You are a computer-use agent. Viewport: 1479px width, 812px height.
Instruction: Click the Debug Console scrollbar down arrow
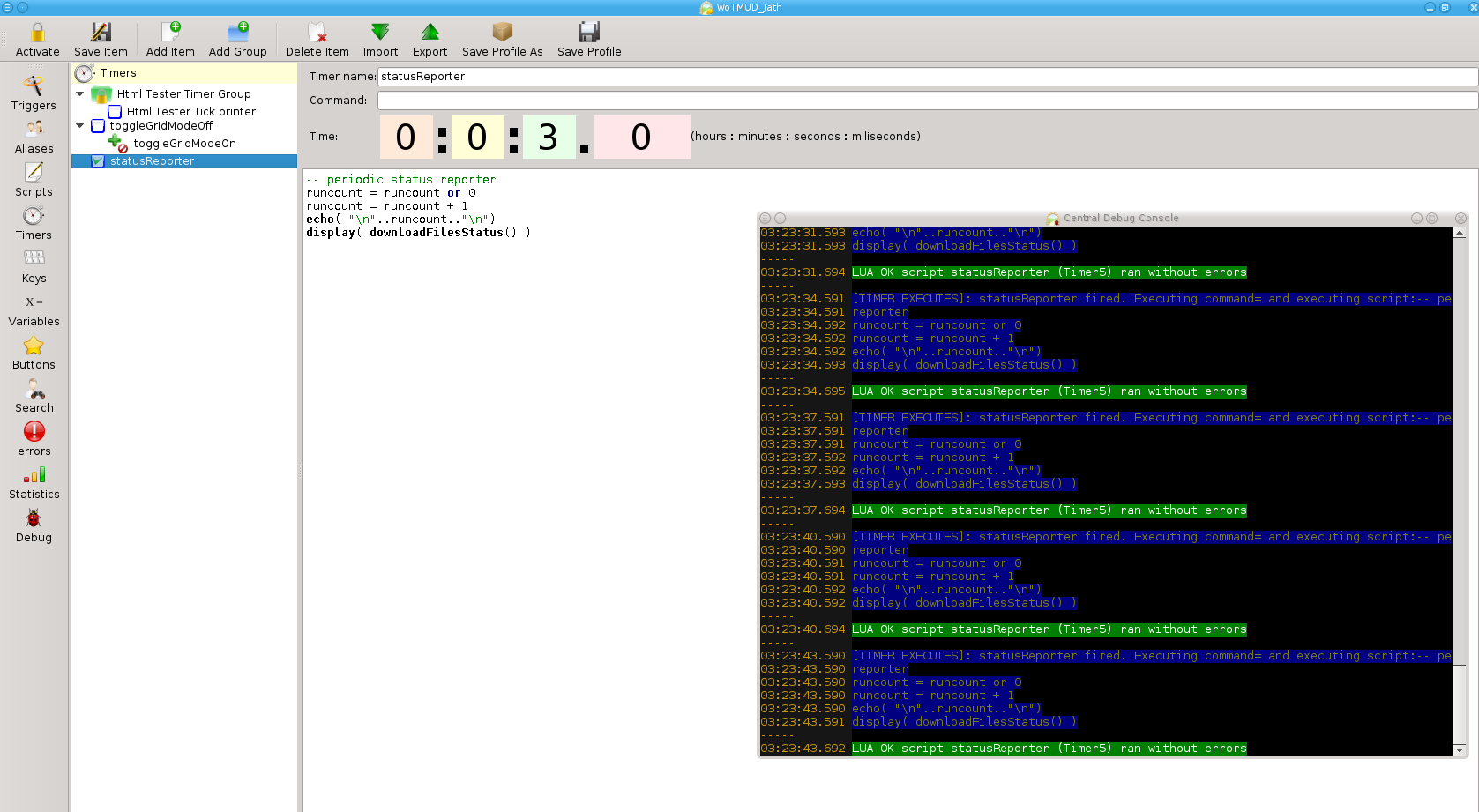(1460, 749)
